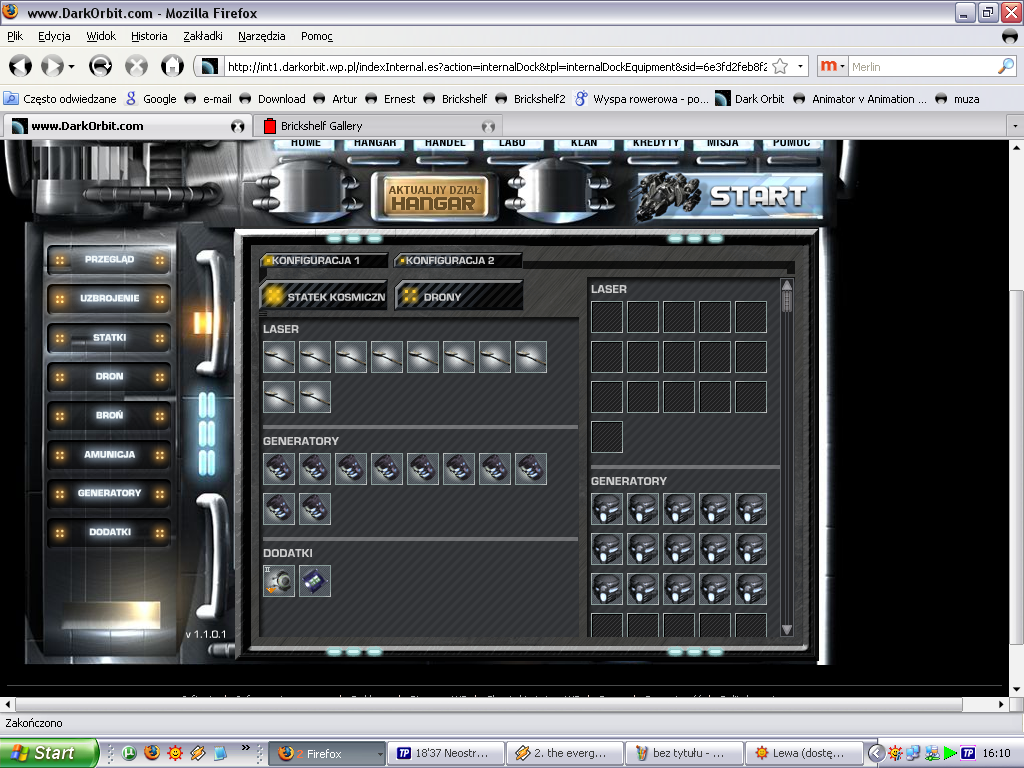Click the Merlin search input field

[920, 66]
